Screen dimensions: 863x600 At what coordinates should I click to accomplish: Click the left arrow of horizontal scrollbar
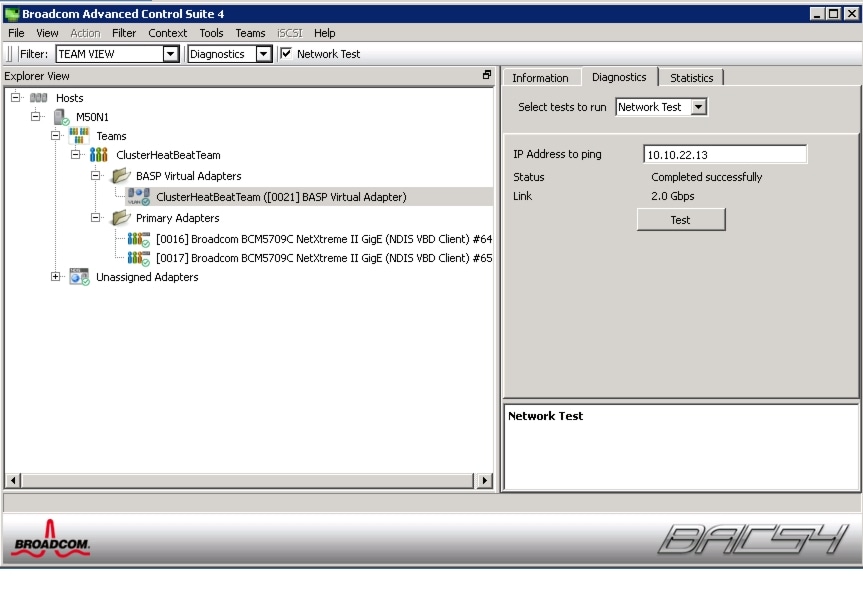(13, 481)
